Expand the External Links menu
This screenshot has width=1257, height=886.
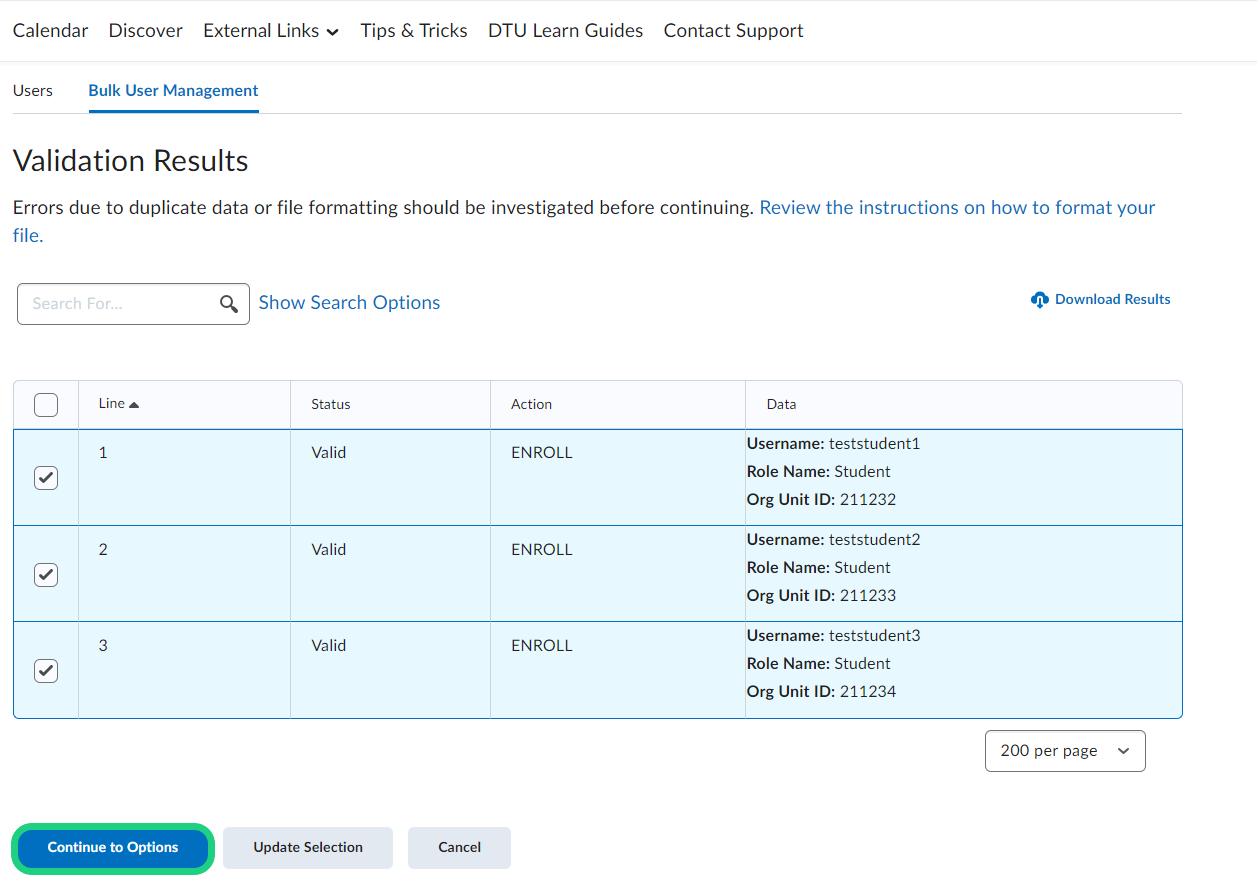(271, 31)
